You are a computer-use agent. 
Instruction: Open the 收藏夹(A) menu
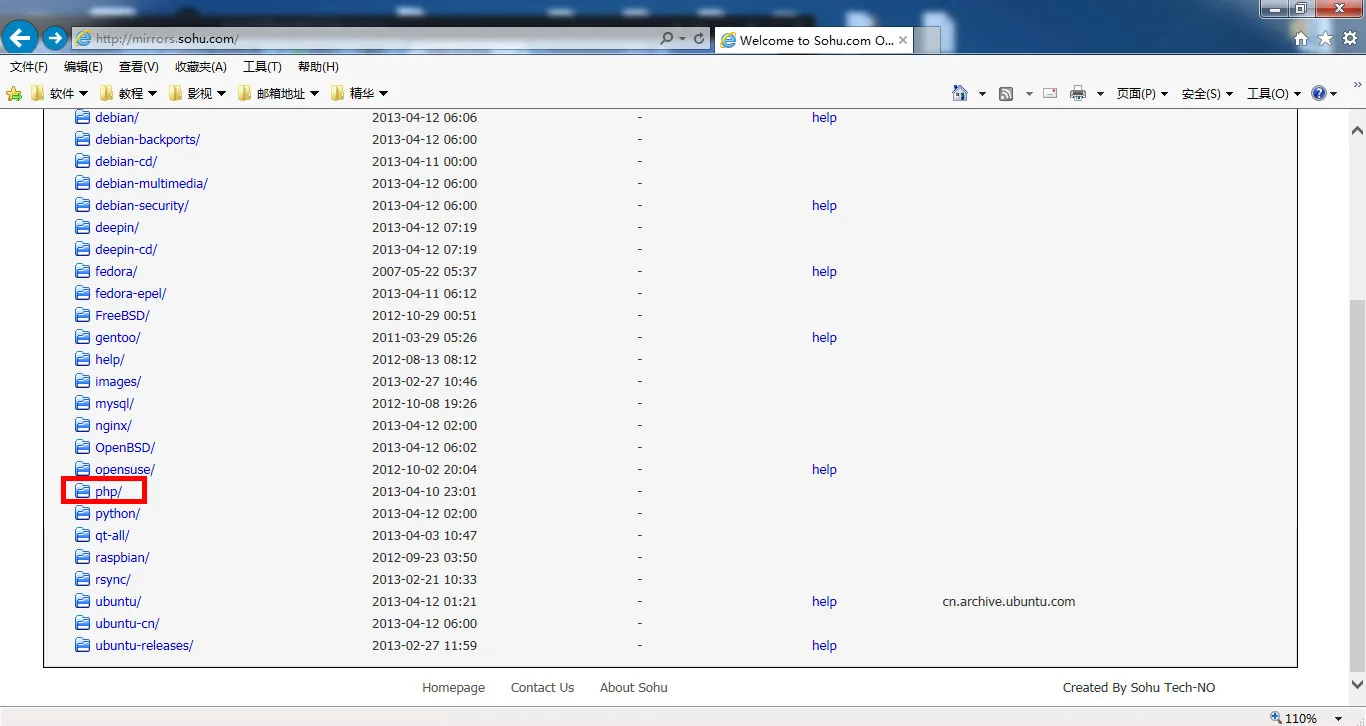[201, 67]
